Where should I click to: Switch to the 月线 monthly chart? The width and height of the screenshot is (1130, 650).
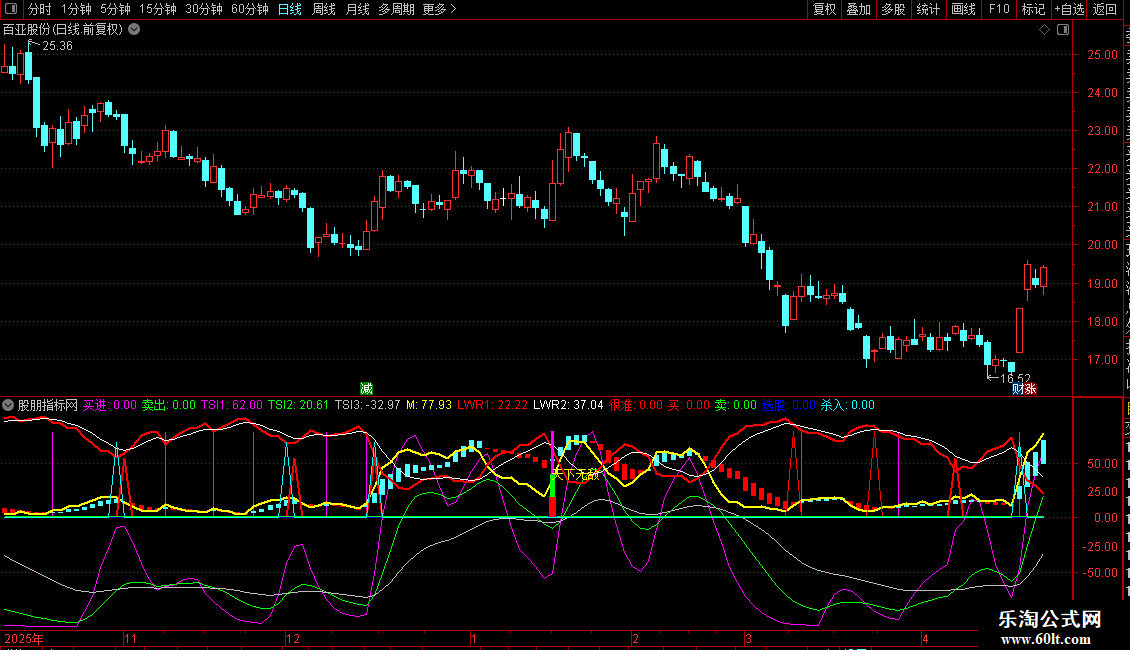[357, 9]
